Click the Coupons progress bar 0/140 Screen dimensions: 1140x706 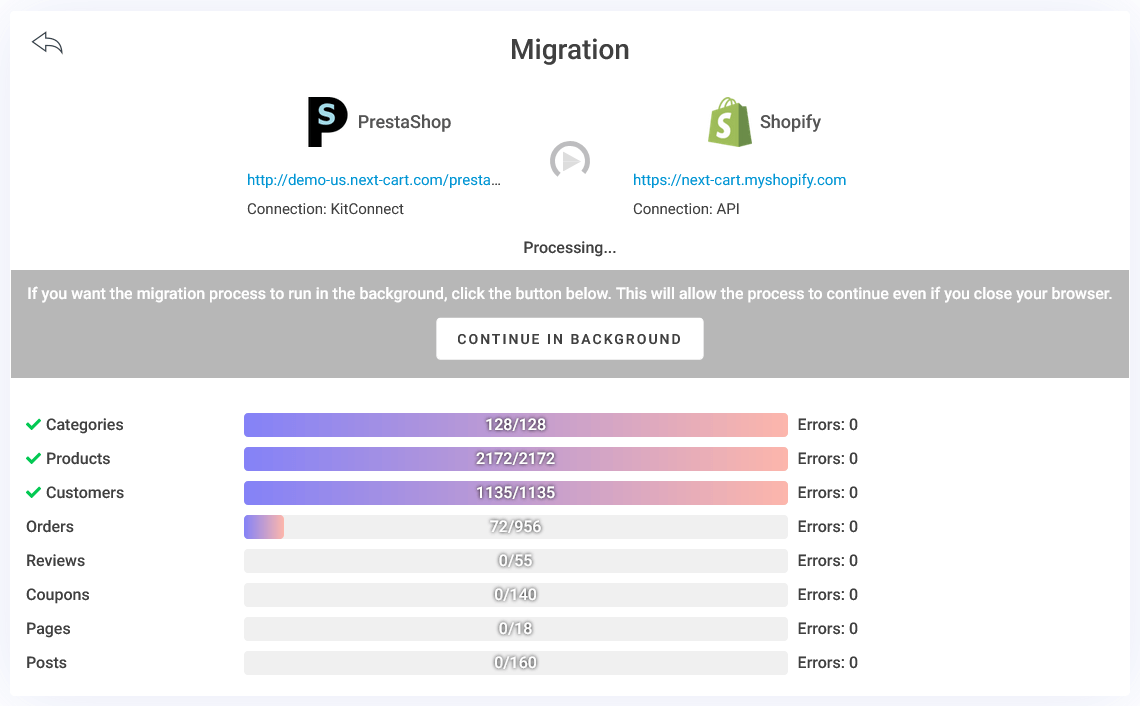[x=515, y=595]
